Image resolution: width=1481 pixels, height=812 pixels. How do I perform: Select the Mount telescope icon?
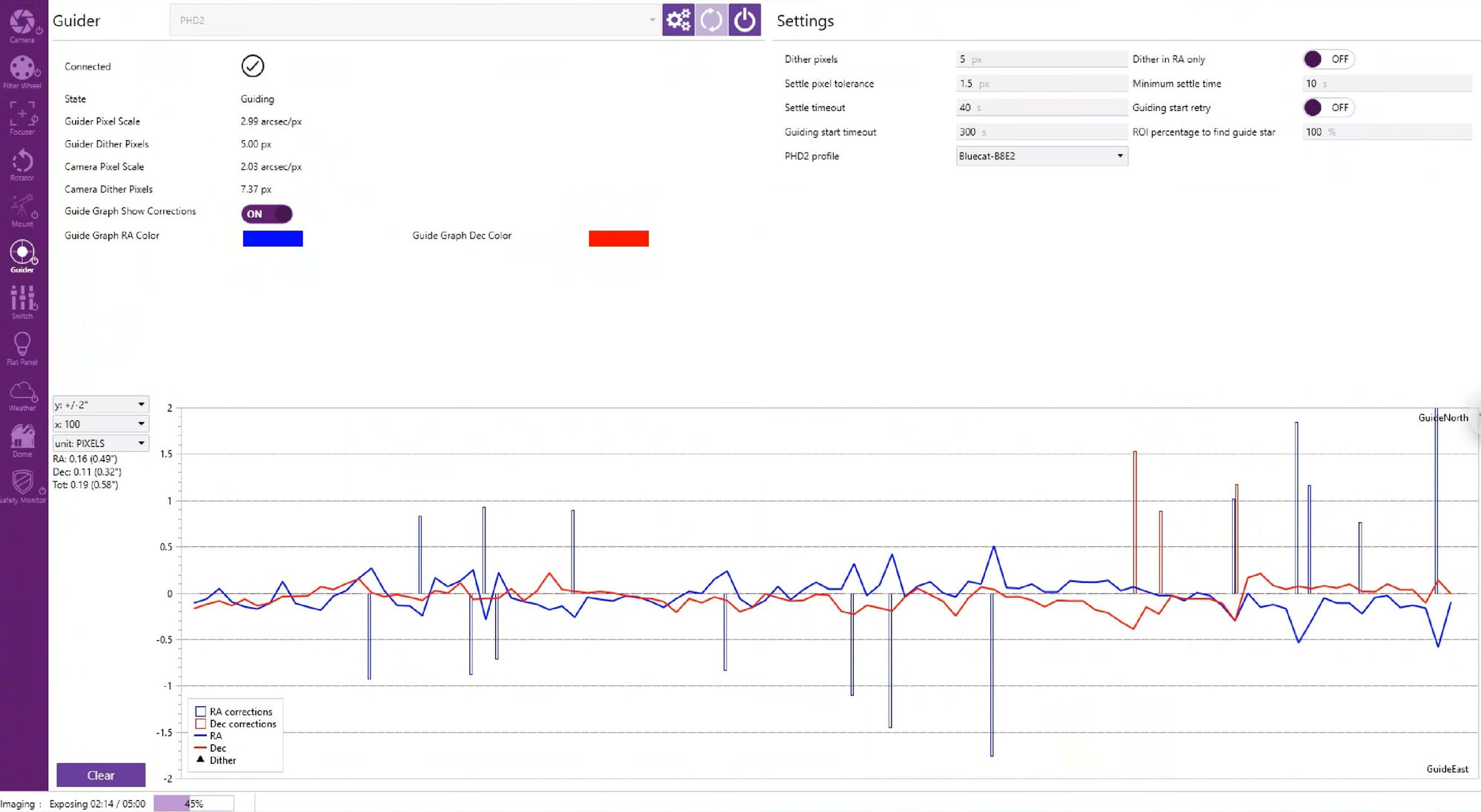(22, 210)
